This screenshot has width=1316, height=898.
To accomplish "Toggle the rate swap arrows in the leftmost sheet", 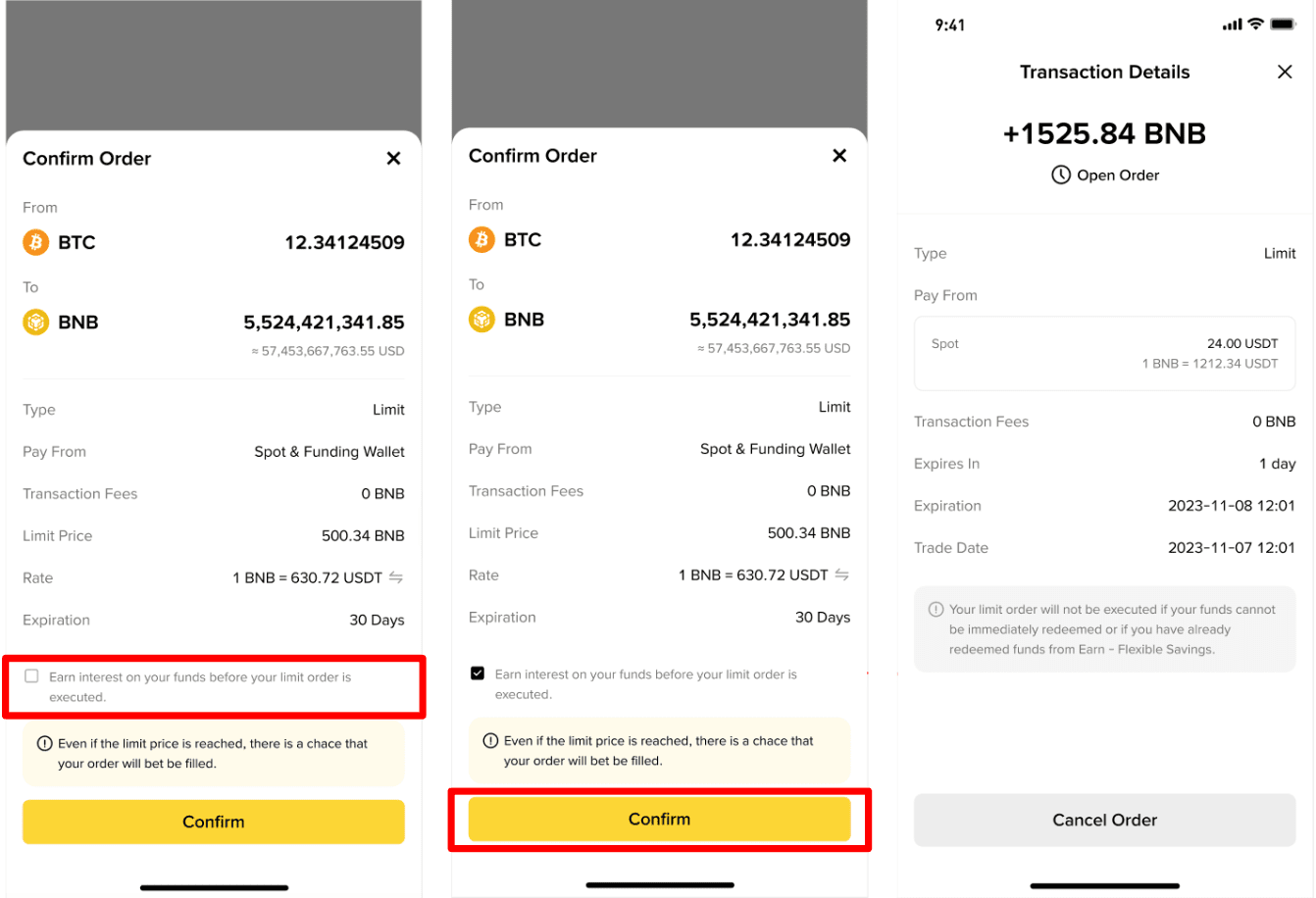I will click(x=396, y=577).
